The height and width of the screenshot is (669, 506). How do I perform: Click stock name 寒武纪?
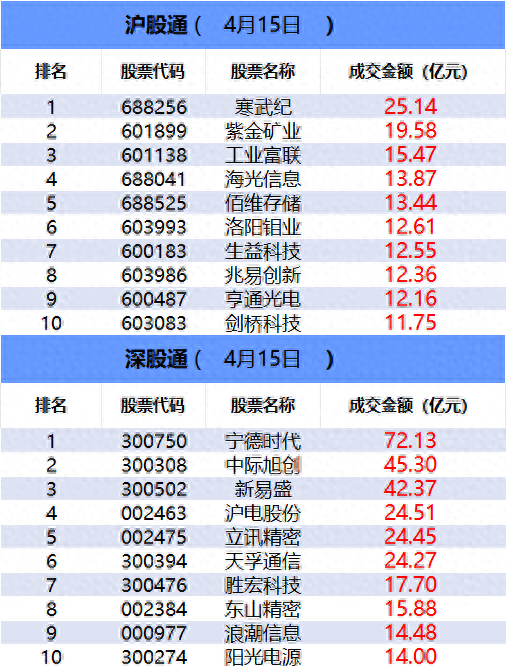(263, 107)
